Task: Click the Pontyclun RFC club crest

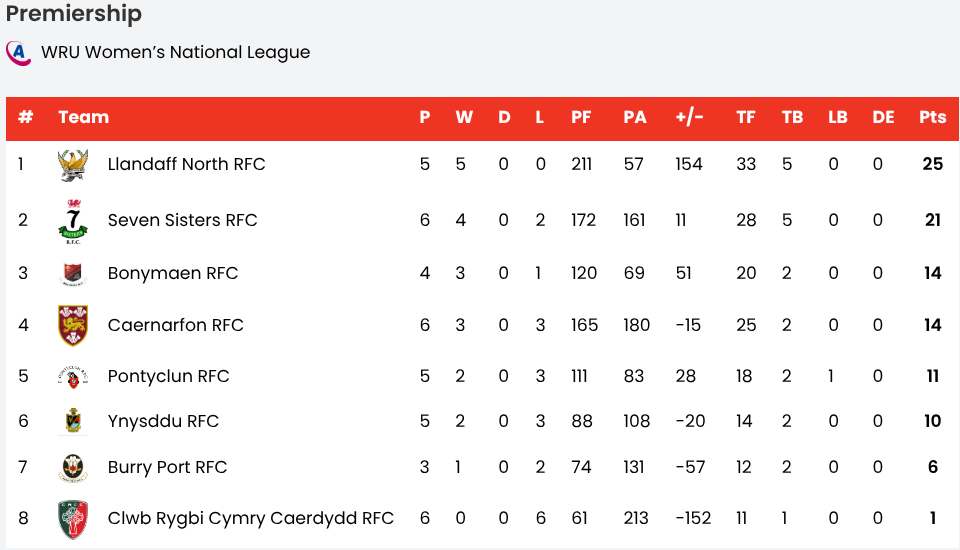Action: (x=73, y=376)
